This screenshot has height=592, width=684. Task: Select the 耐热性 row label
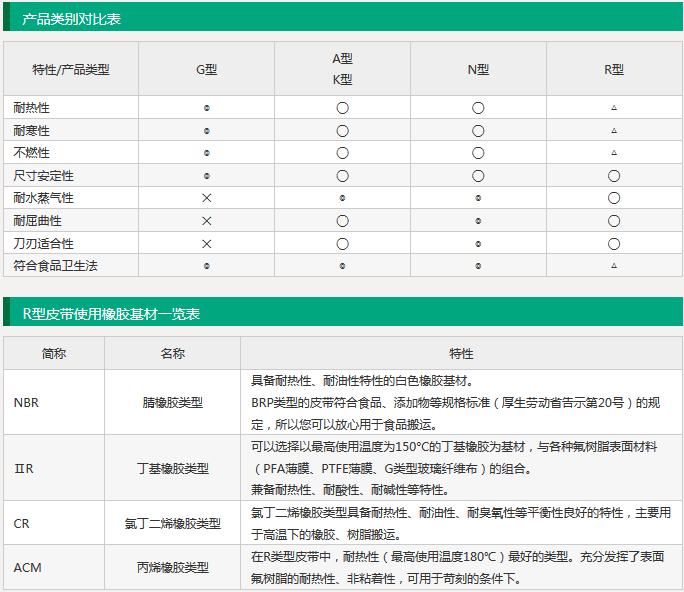(x=31, y=107)
